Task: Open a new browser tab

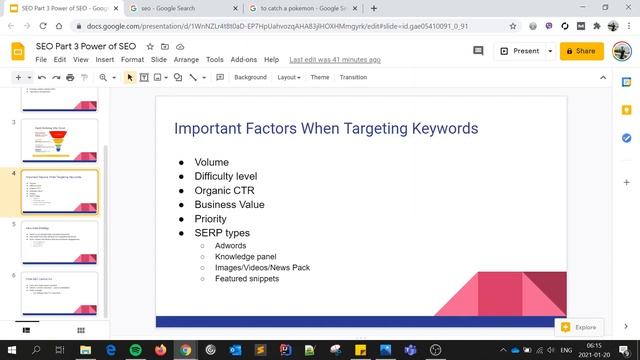Action: (x=374, y=9)
